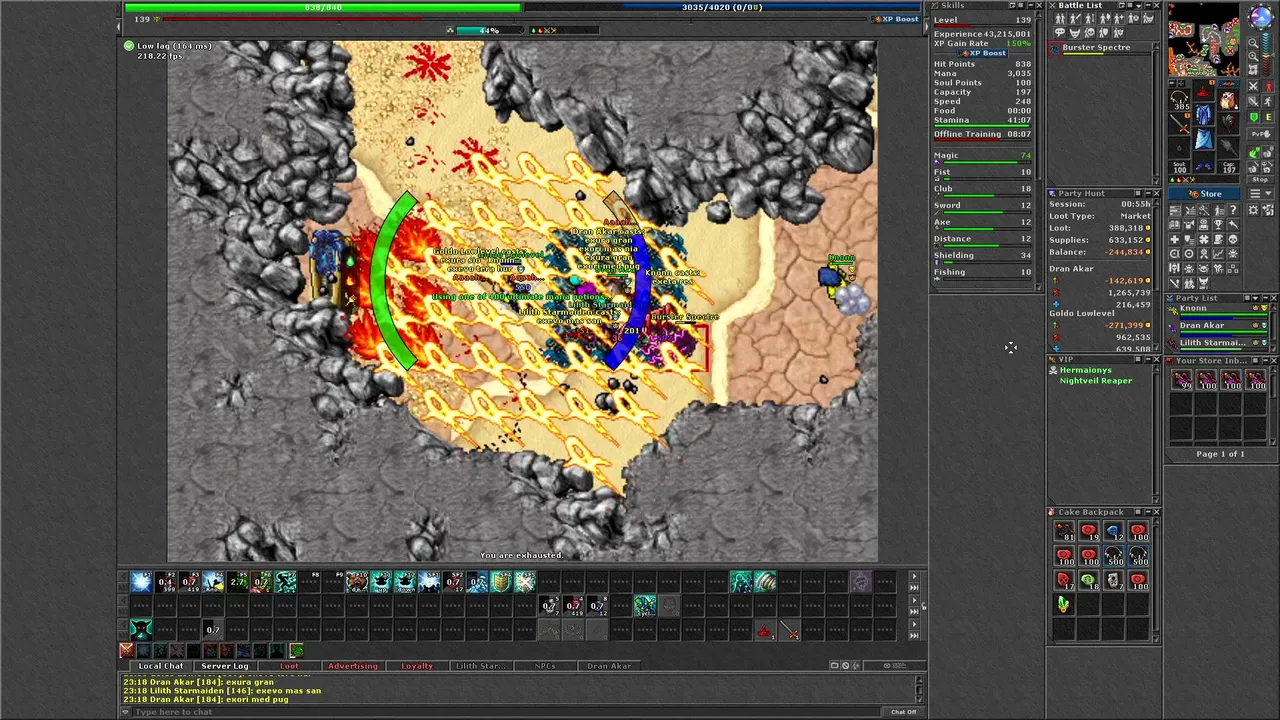Image resolution: width=1280 pixels, height=720 pixels.
Task: Open the Battle List sort dropdown arrow
Action: point(1139,5)
